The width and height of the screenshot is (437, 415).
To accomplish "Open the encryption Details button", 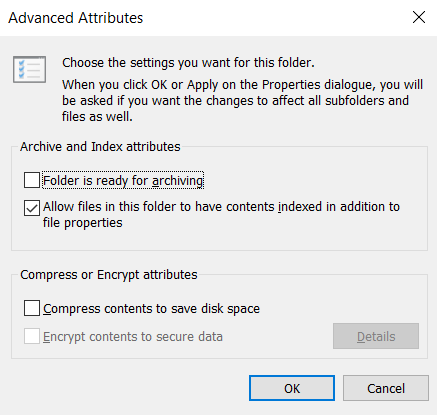I will coord(376,336).
